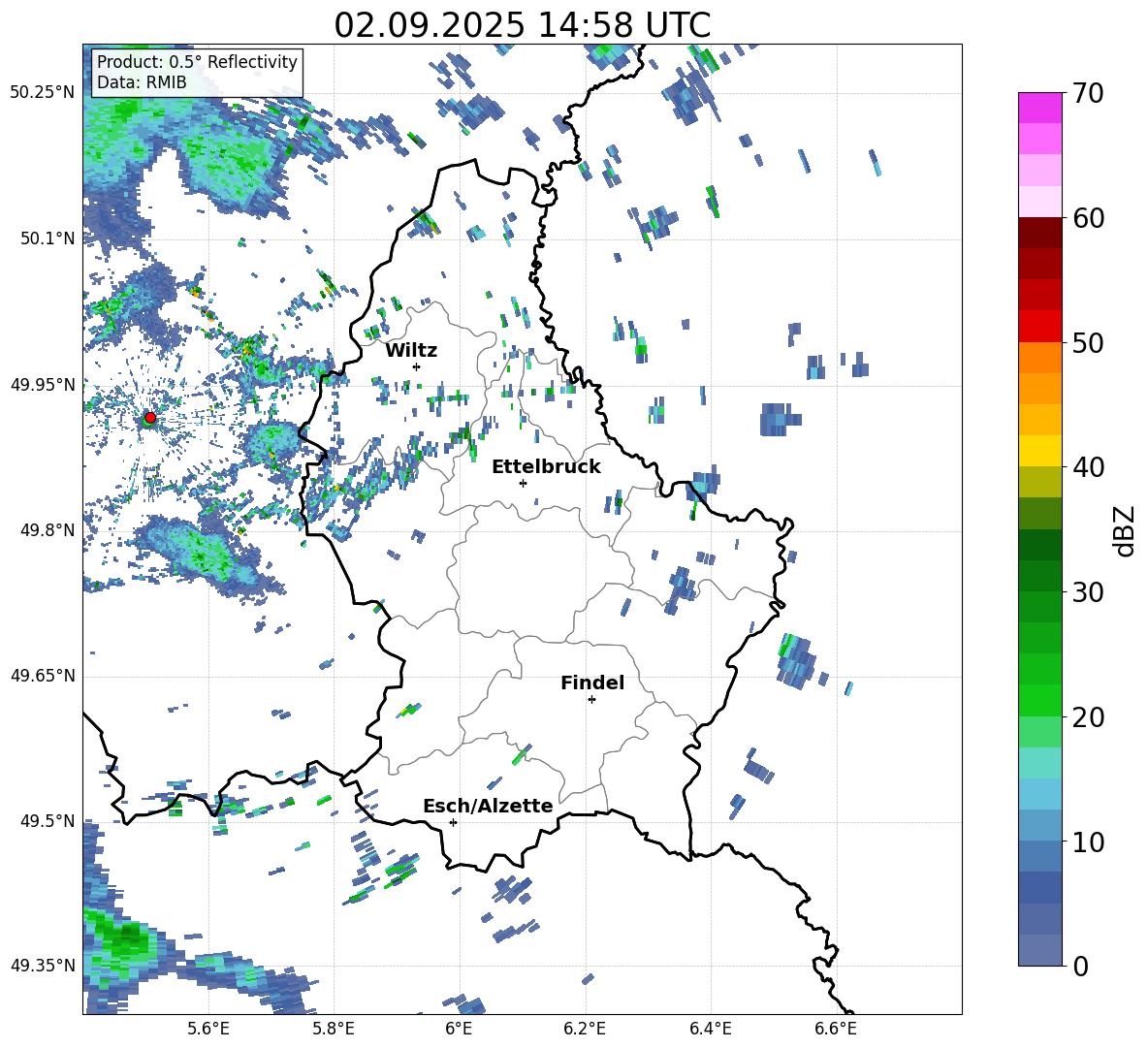
Task: Click the 49.8°N latitude label
Action: [x=48, y=530]
